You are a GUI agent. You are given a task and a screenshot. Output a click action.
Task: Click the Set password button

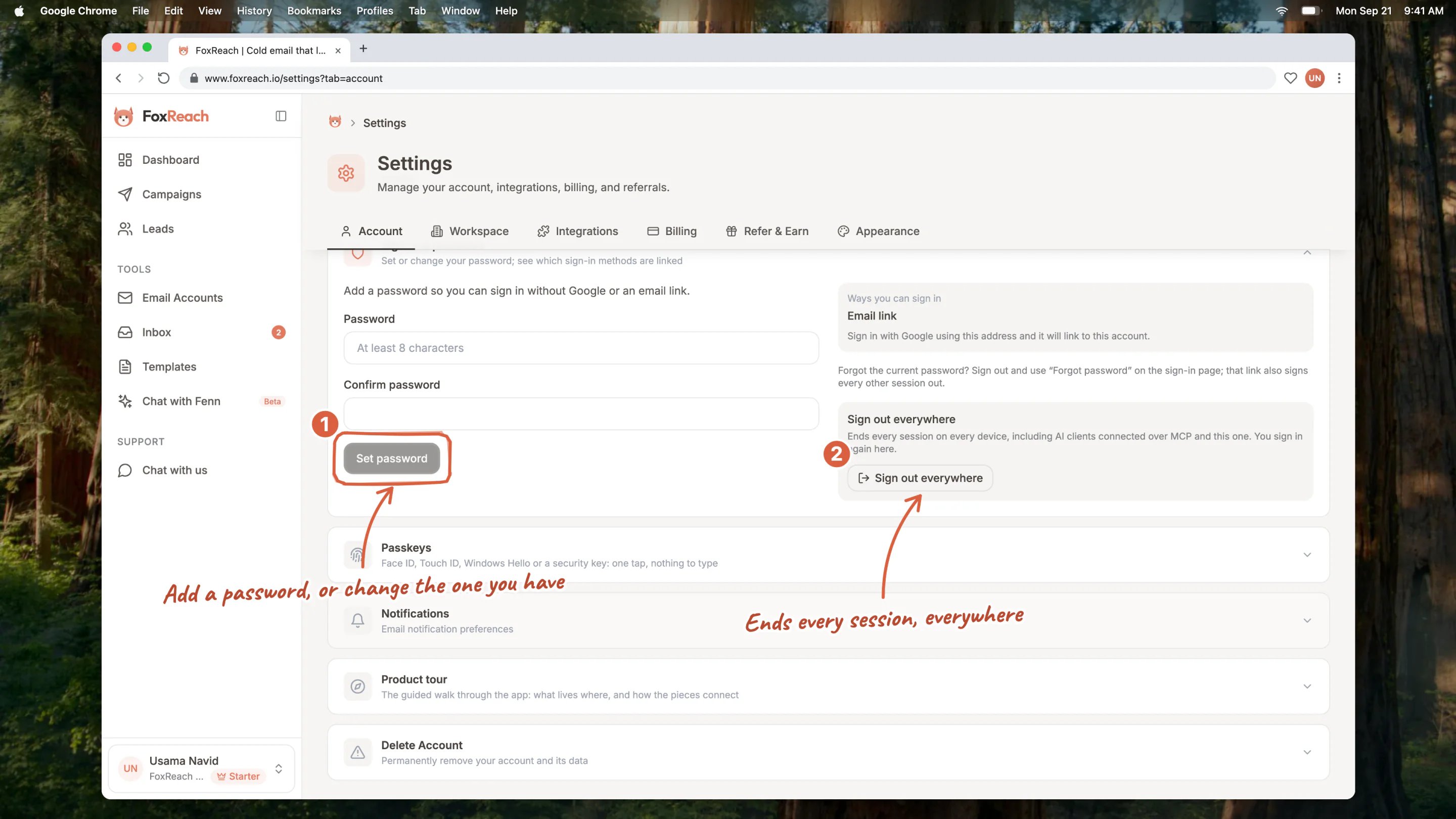(392, 459)
